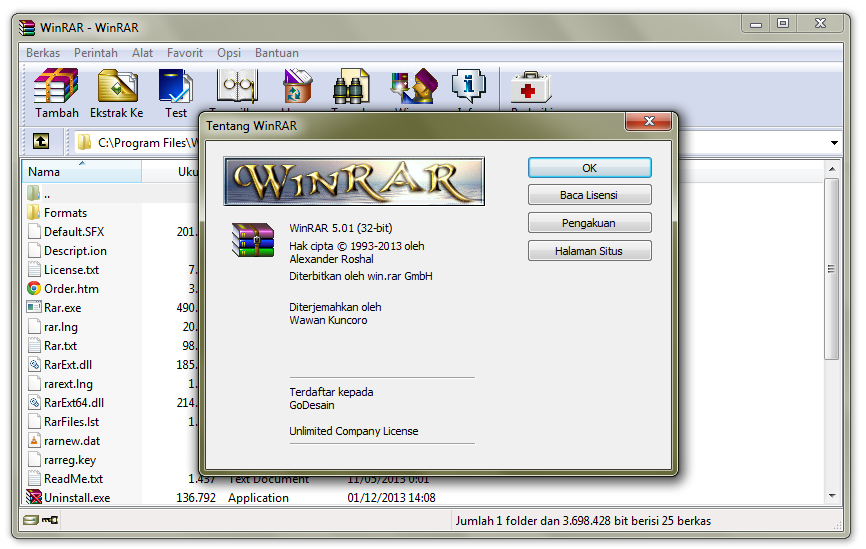Click the Ekstrak Ke toolbar icon
Screen dimensions: 866x549
pyautogui.click(x=118, y=86)
